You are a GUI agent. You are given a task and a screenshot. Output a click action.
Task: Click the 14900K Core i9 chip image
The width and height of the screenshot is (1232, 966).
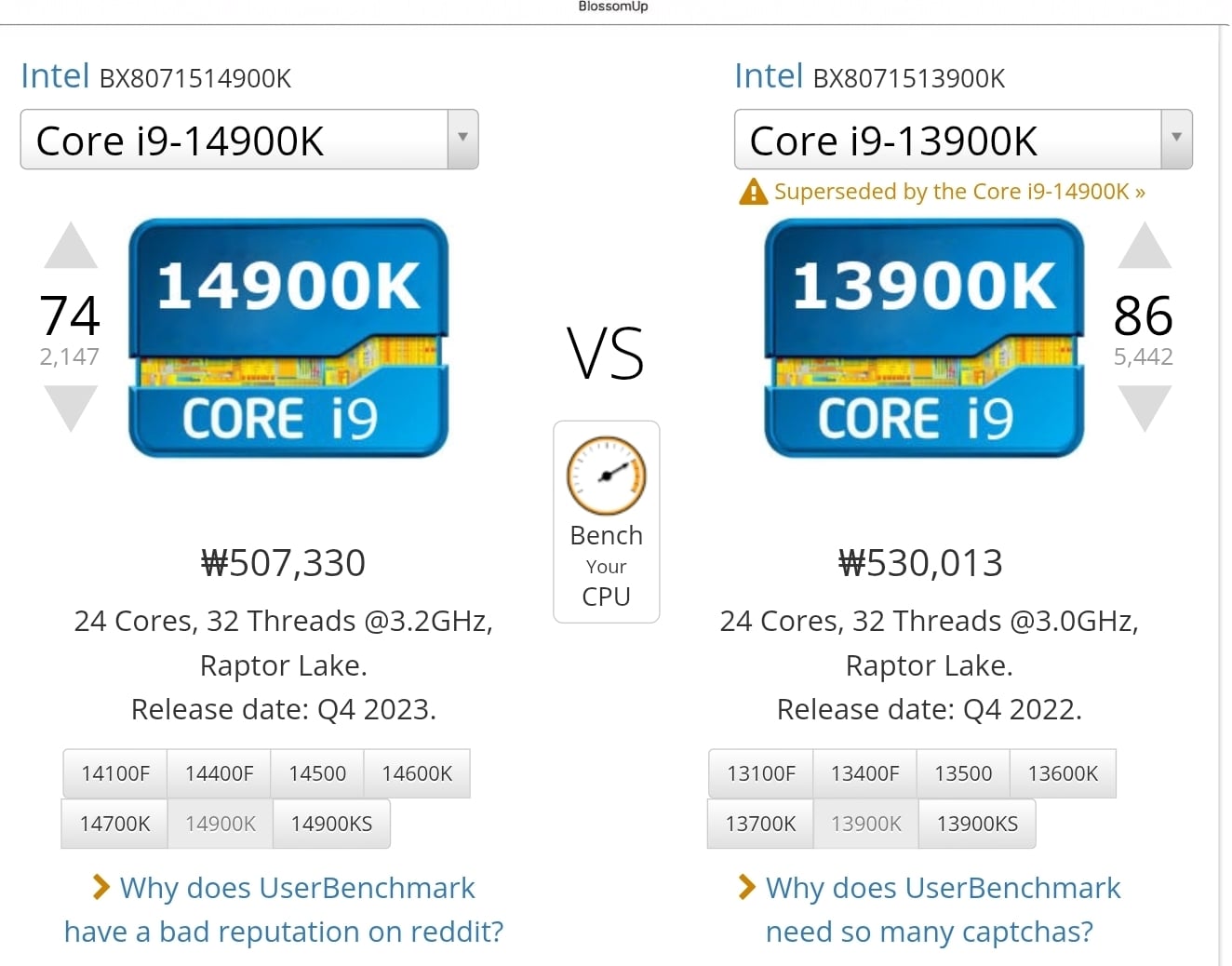(x=288, y=339)
